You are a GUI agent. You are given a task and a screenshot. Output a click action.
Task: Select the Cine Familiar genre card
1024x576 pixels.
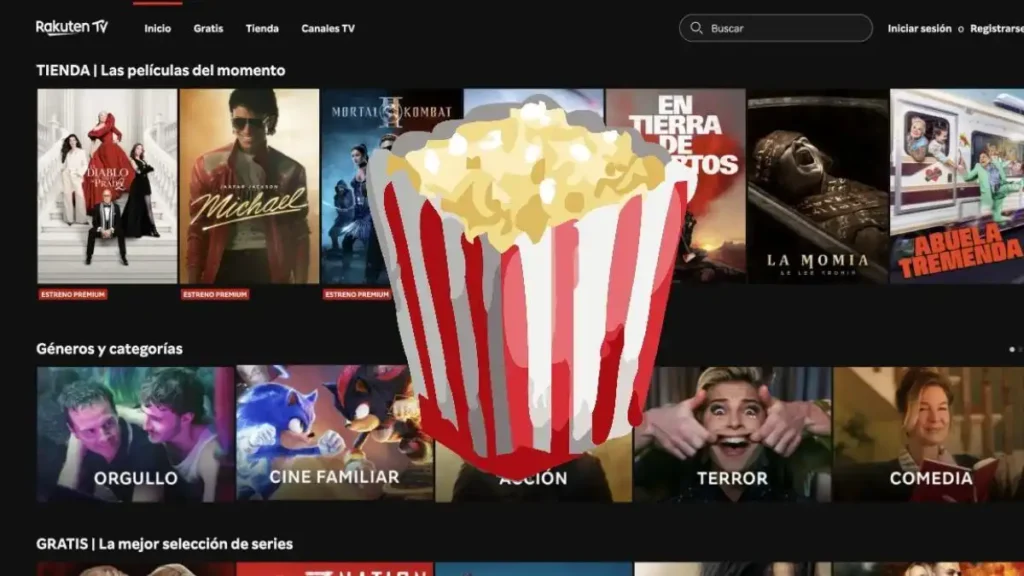point(334,434)
